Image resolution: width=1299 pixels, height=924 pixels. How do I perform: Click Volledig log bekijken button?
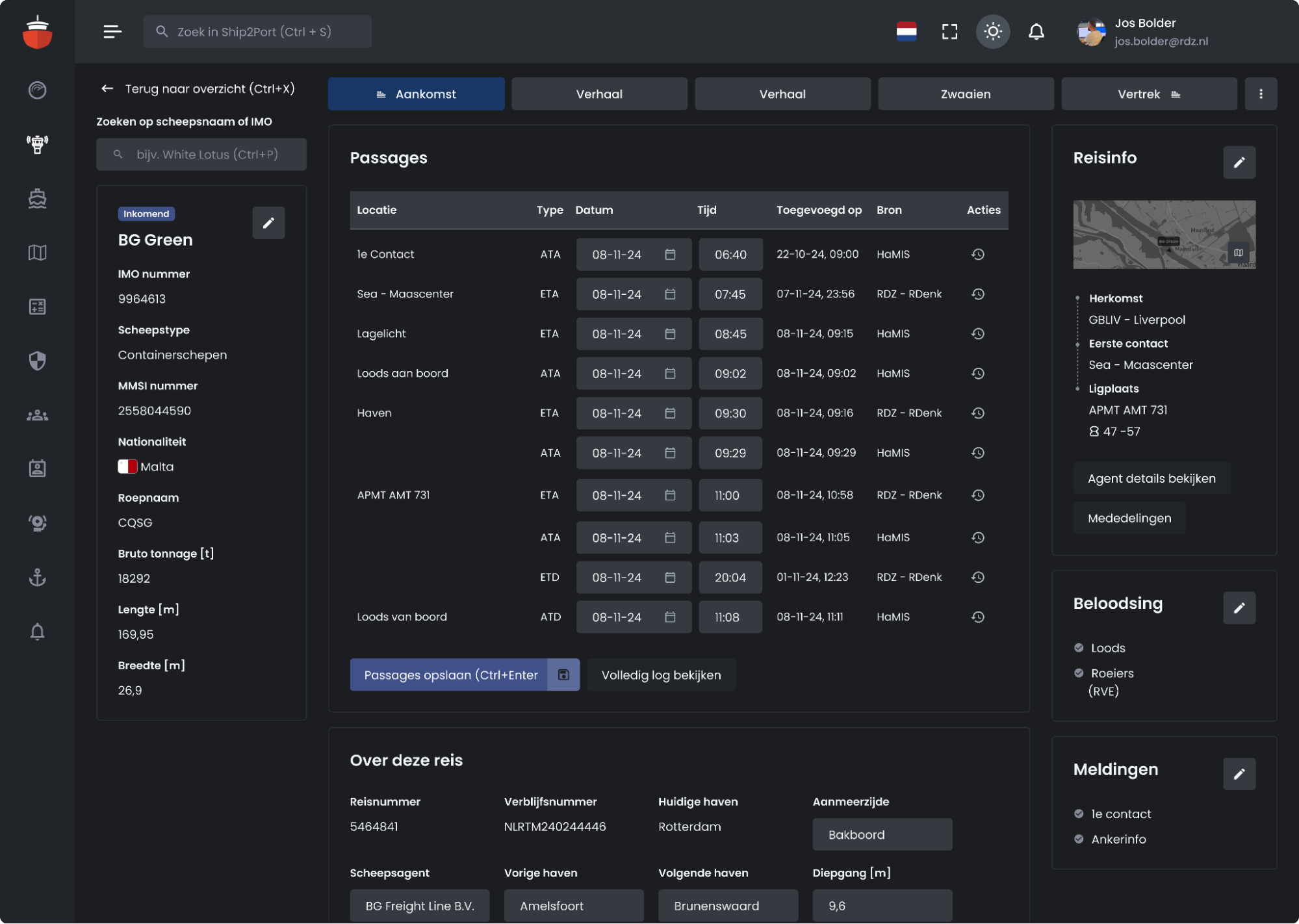[661, 675]
